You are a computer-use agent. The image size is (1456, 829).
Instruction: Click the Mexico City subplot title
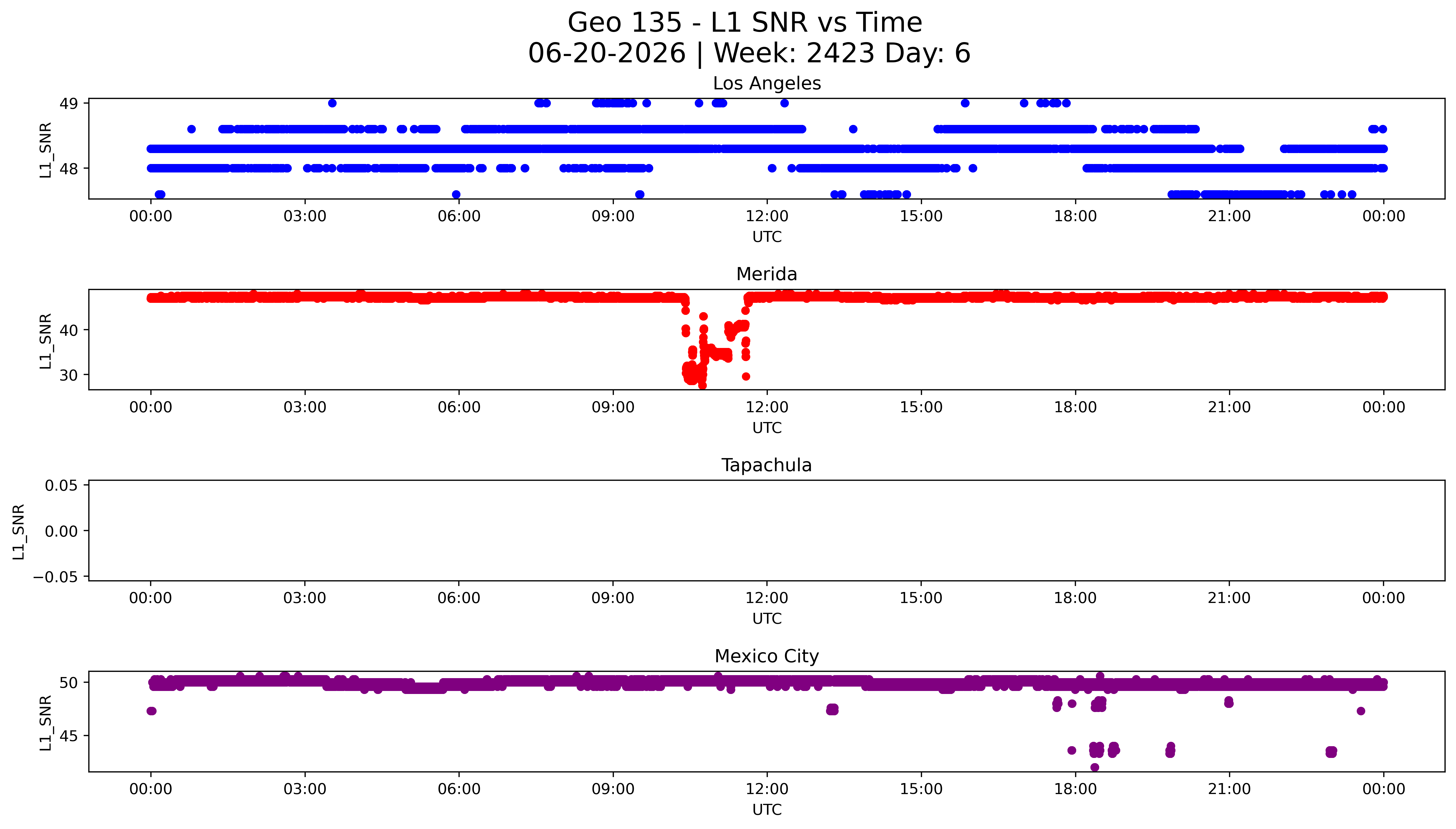(x=766, y=657)
